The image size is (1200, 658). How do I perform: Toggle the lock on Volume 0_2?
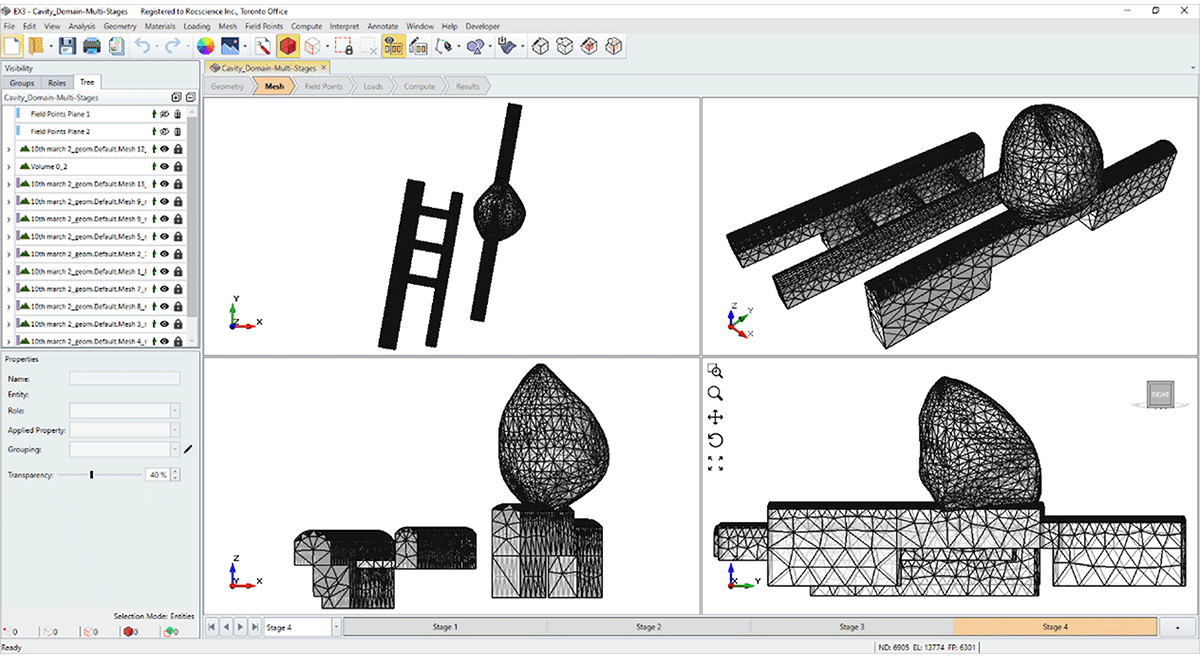point(178,166)
